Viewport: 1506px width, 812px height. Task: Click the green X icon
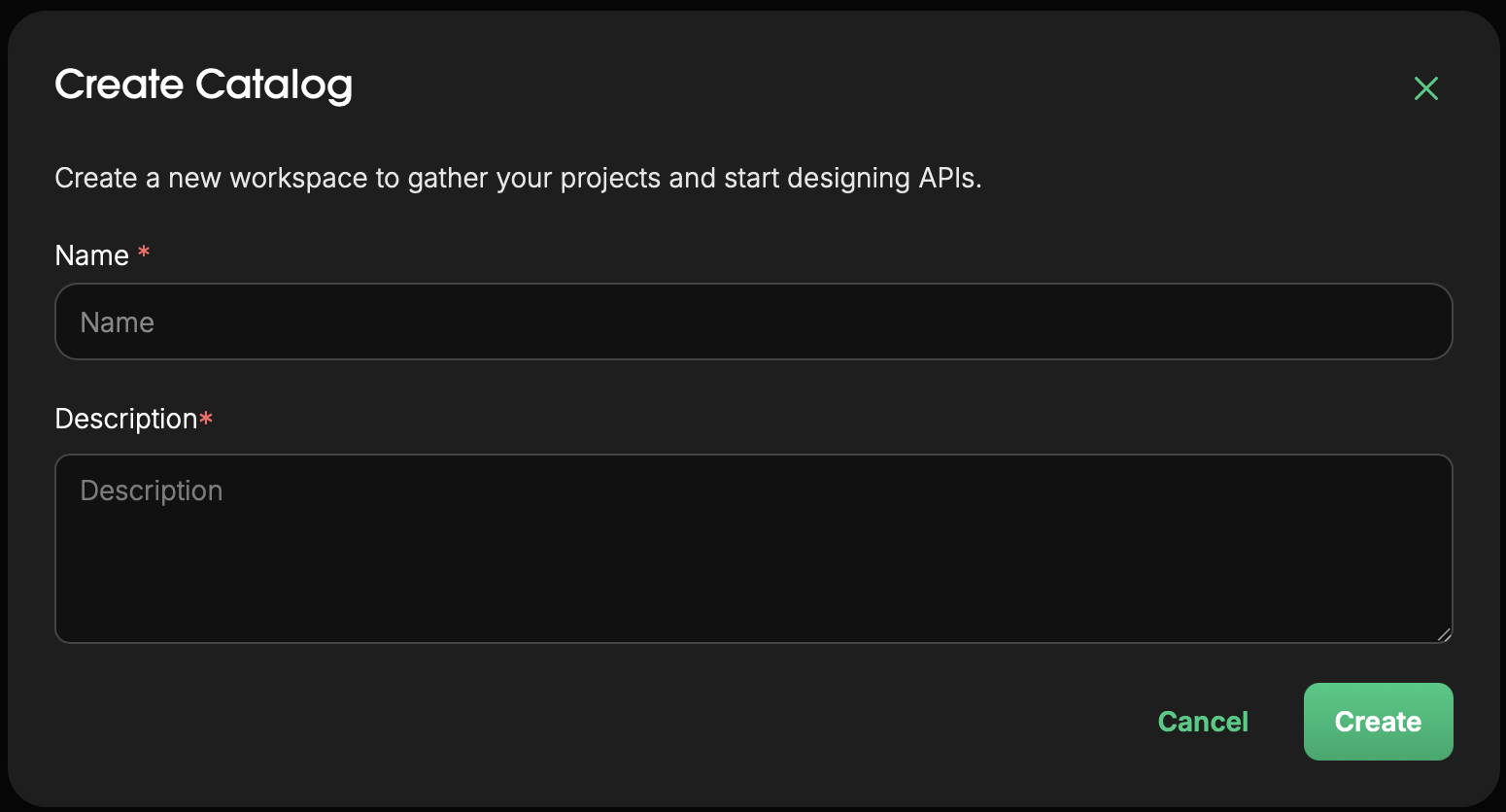click(1425, 88)
